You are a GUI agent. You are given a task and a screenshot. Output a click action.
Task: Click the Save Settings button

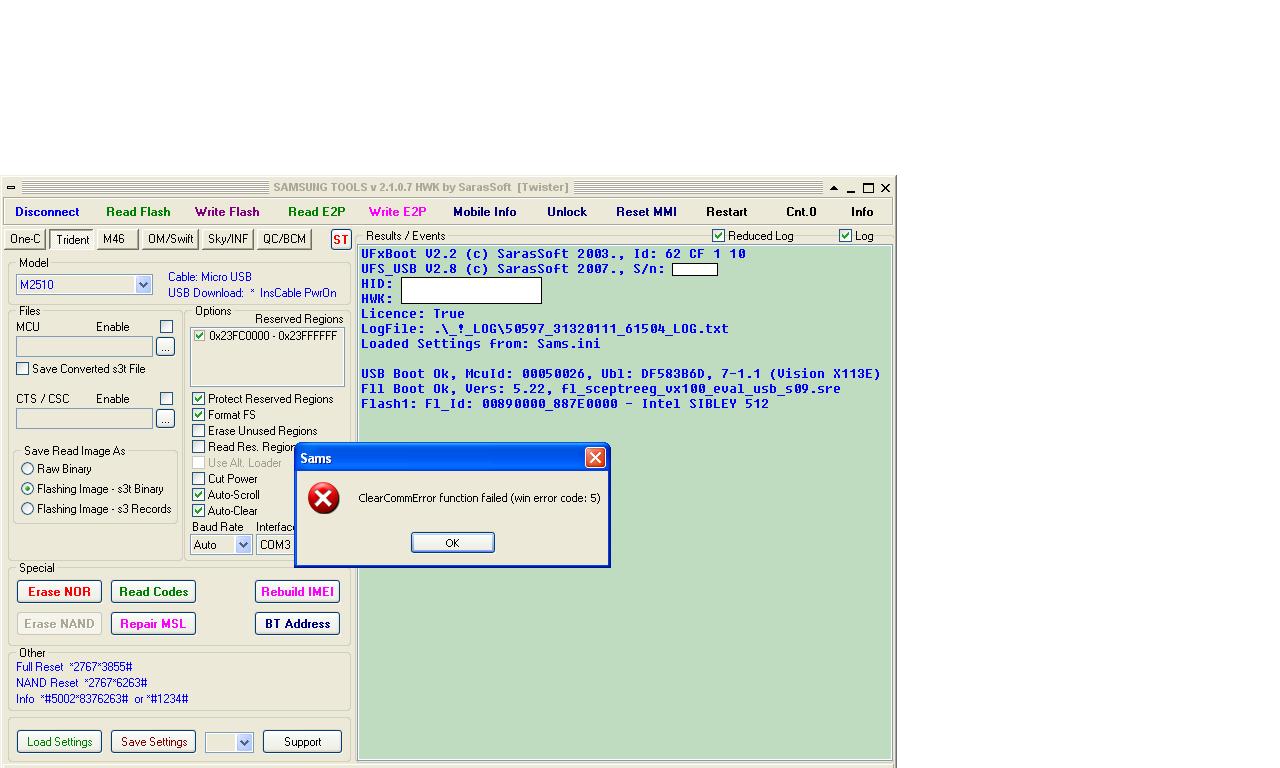pyautogui.click(x=154, y=742)
